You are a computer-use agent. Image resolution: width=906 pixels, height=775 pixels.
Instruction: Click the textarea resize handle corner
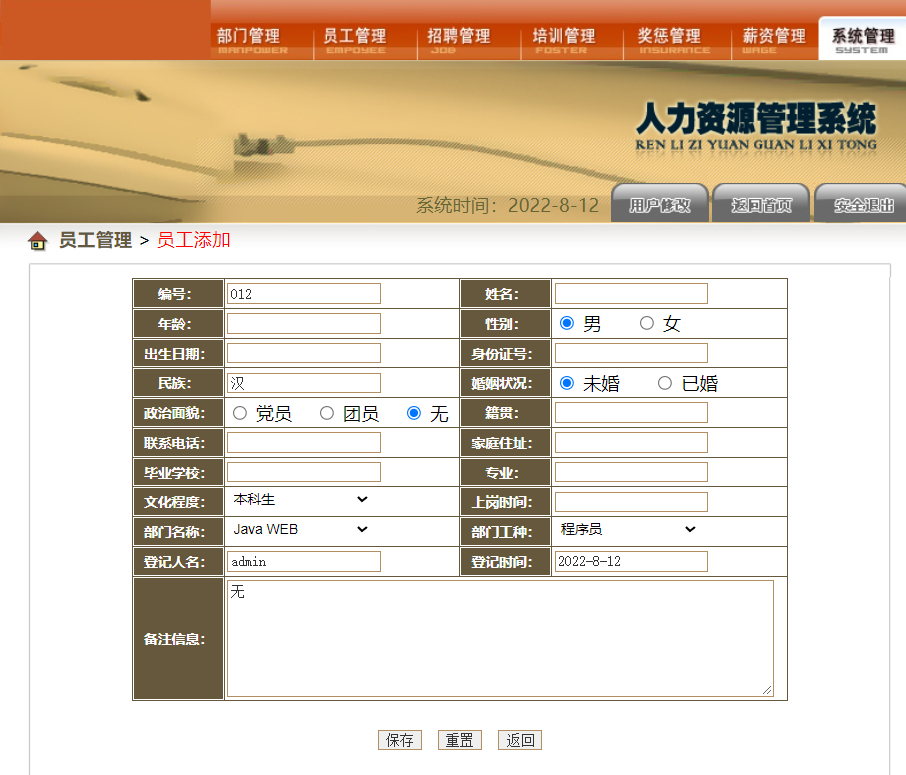767,690
